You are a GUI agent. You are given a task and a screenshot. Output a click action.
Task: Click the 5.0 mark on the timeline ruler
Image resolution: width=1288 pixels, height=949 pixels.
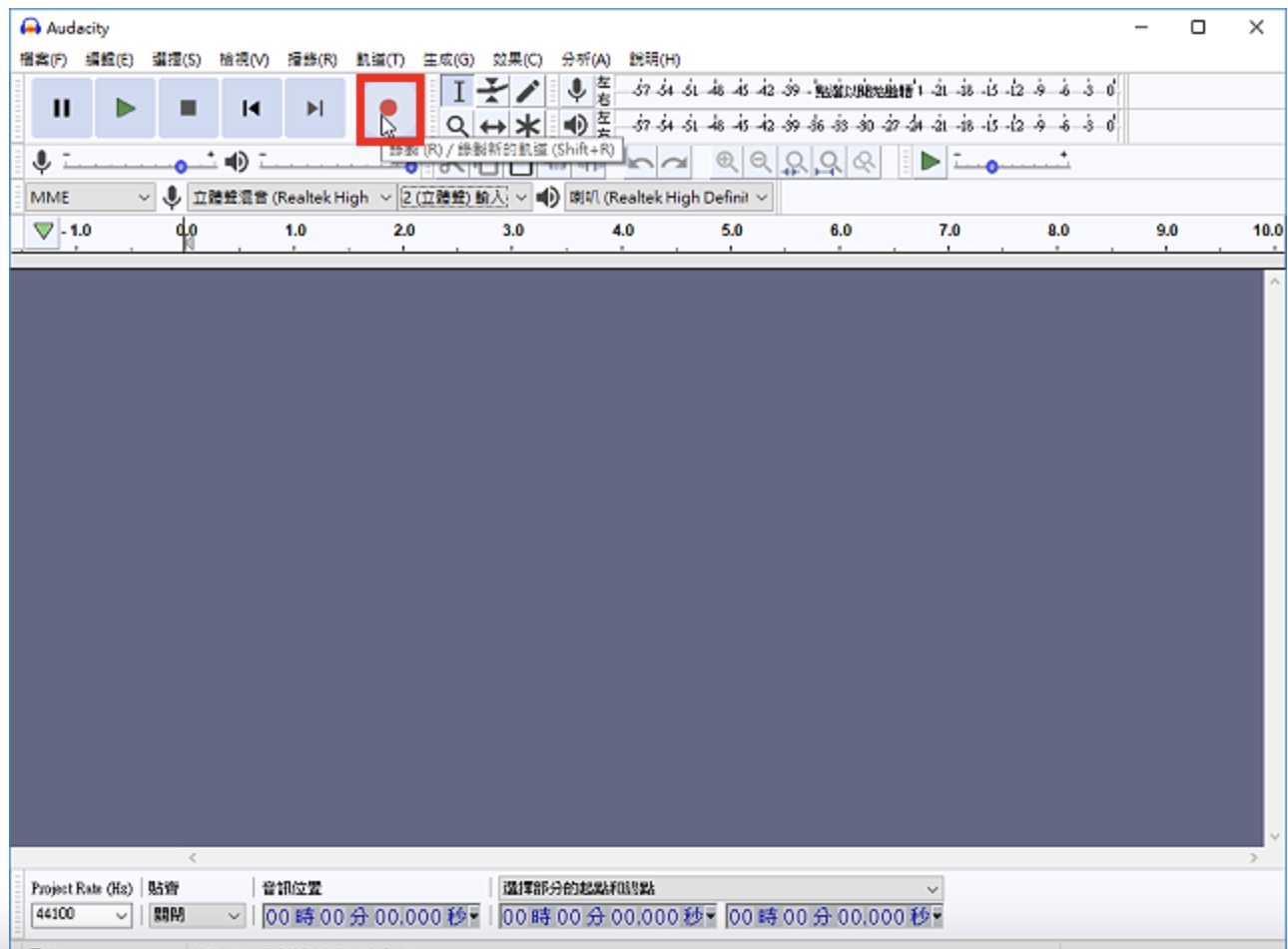click(732, 230)
